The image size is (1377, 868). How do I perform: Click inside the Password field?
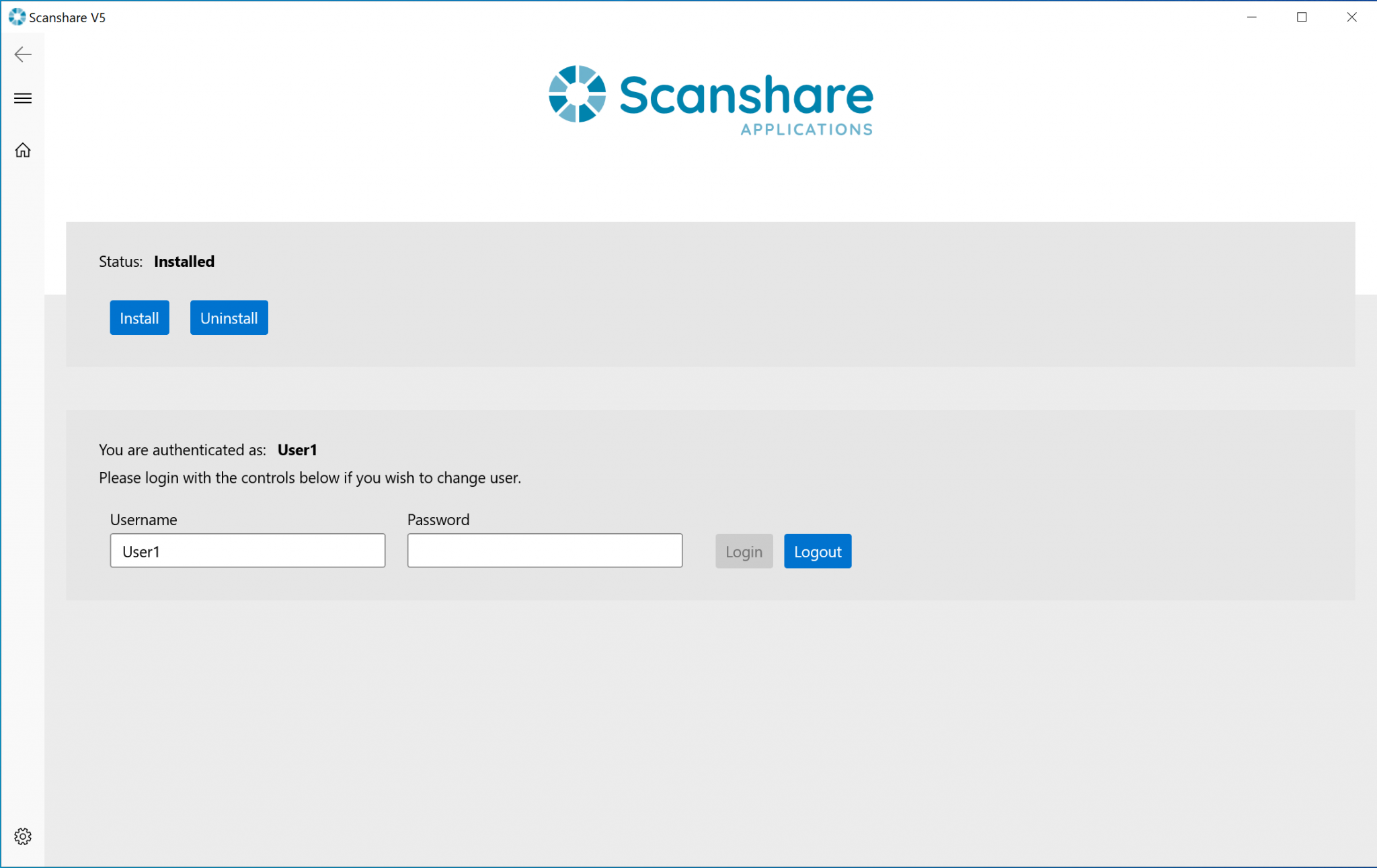544,550
